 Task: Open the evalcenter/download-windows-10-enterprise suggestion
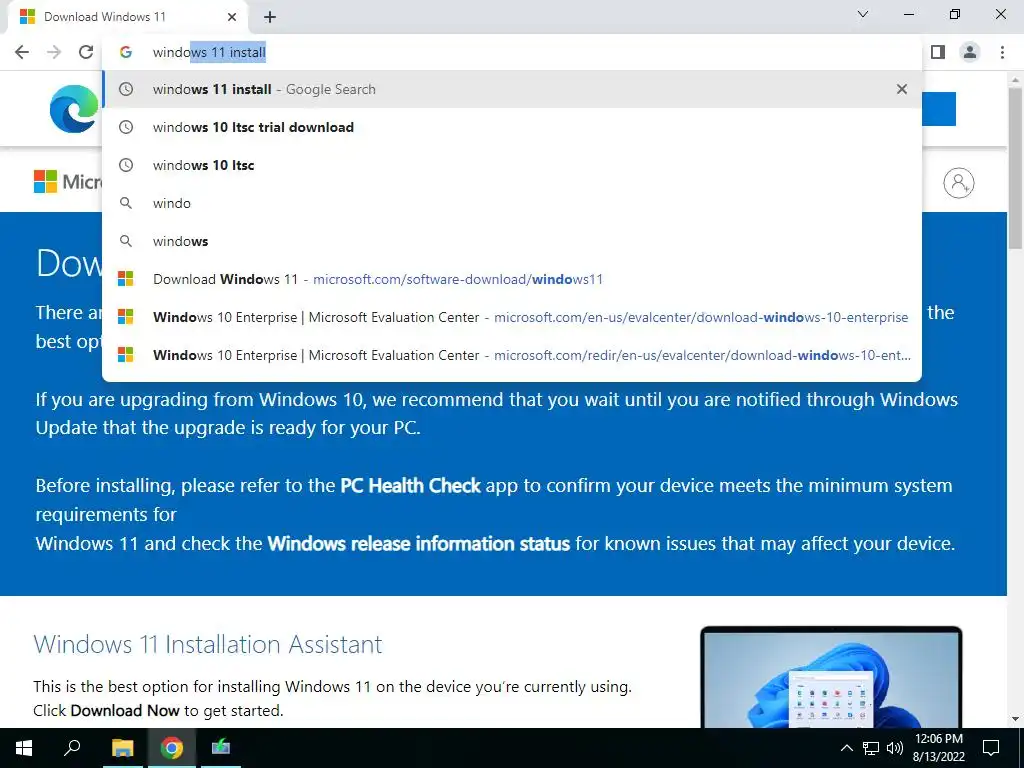coord(512,317)
